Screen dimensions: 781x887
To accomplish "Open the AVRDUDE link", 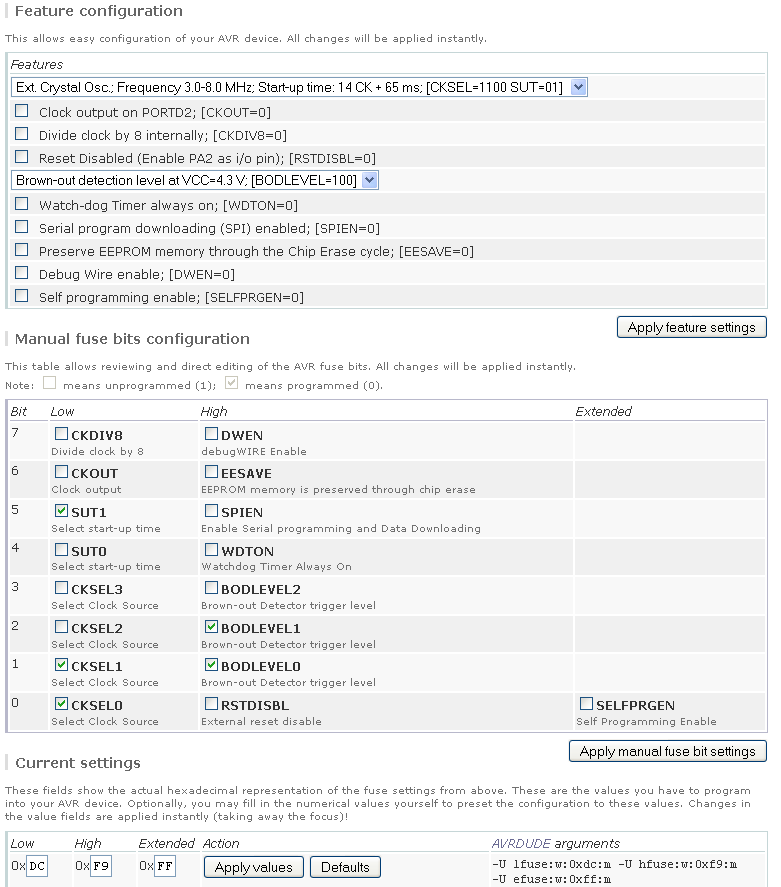I will [x=521, y=843].
